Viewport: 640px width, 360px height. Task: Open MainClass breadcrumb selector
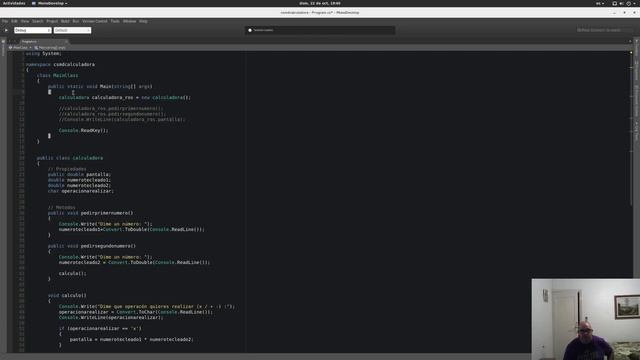point(20,48)
